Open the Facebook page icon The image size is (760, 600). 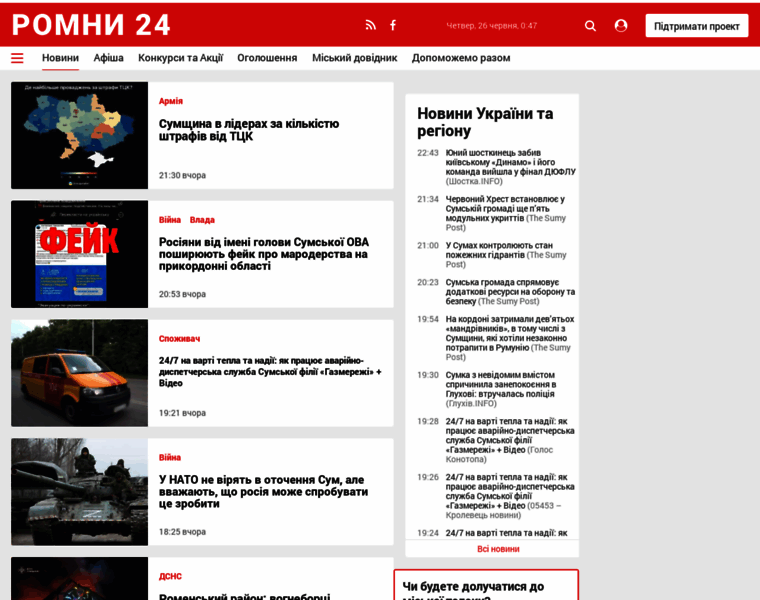point(393,25)
